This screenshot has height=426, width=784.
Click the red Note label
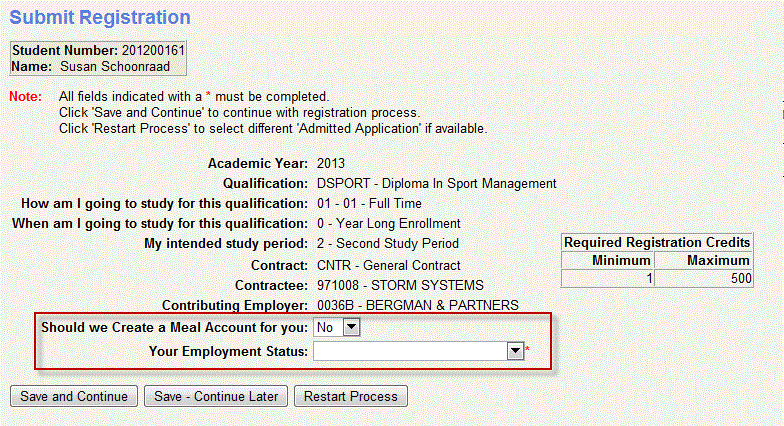(25, 96)
